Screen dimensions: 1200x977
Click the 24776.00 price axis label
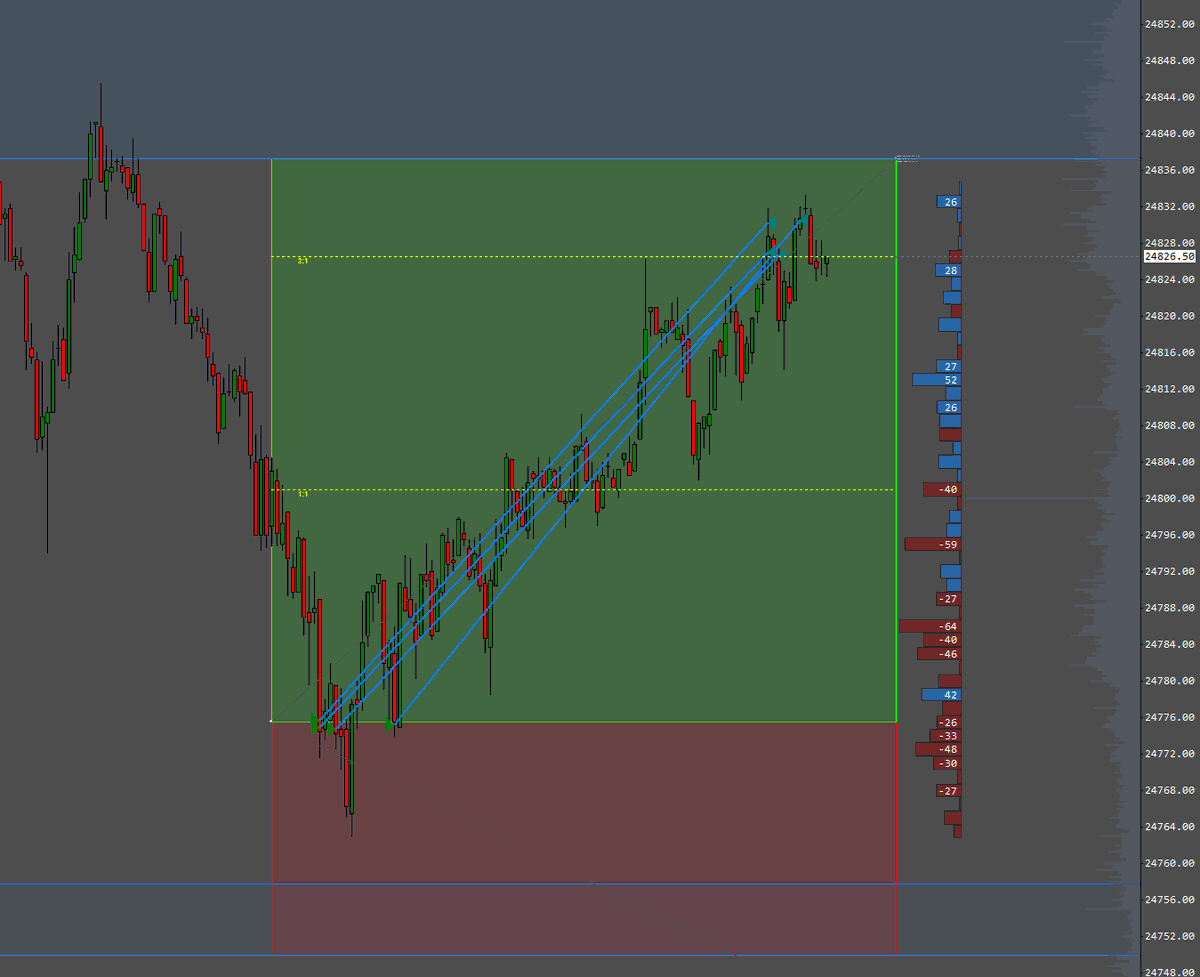[x=1171, y=717]
